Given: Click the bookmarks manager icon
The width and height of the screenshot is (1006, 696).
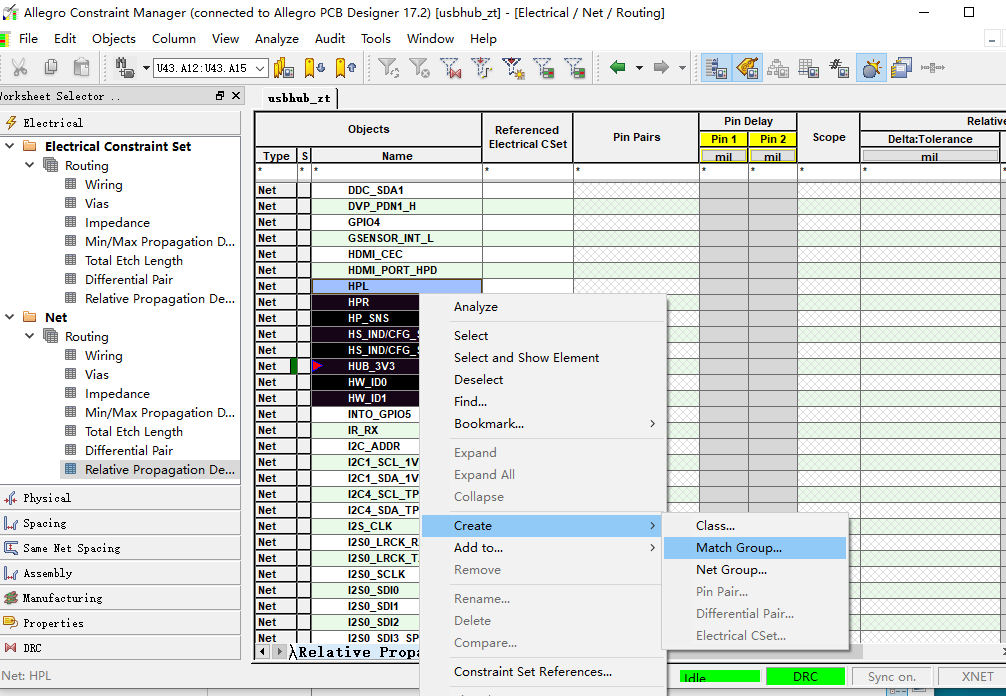Looking at the screenshot, I should pos(284,67).
